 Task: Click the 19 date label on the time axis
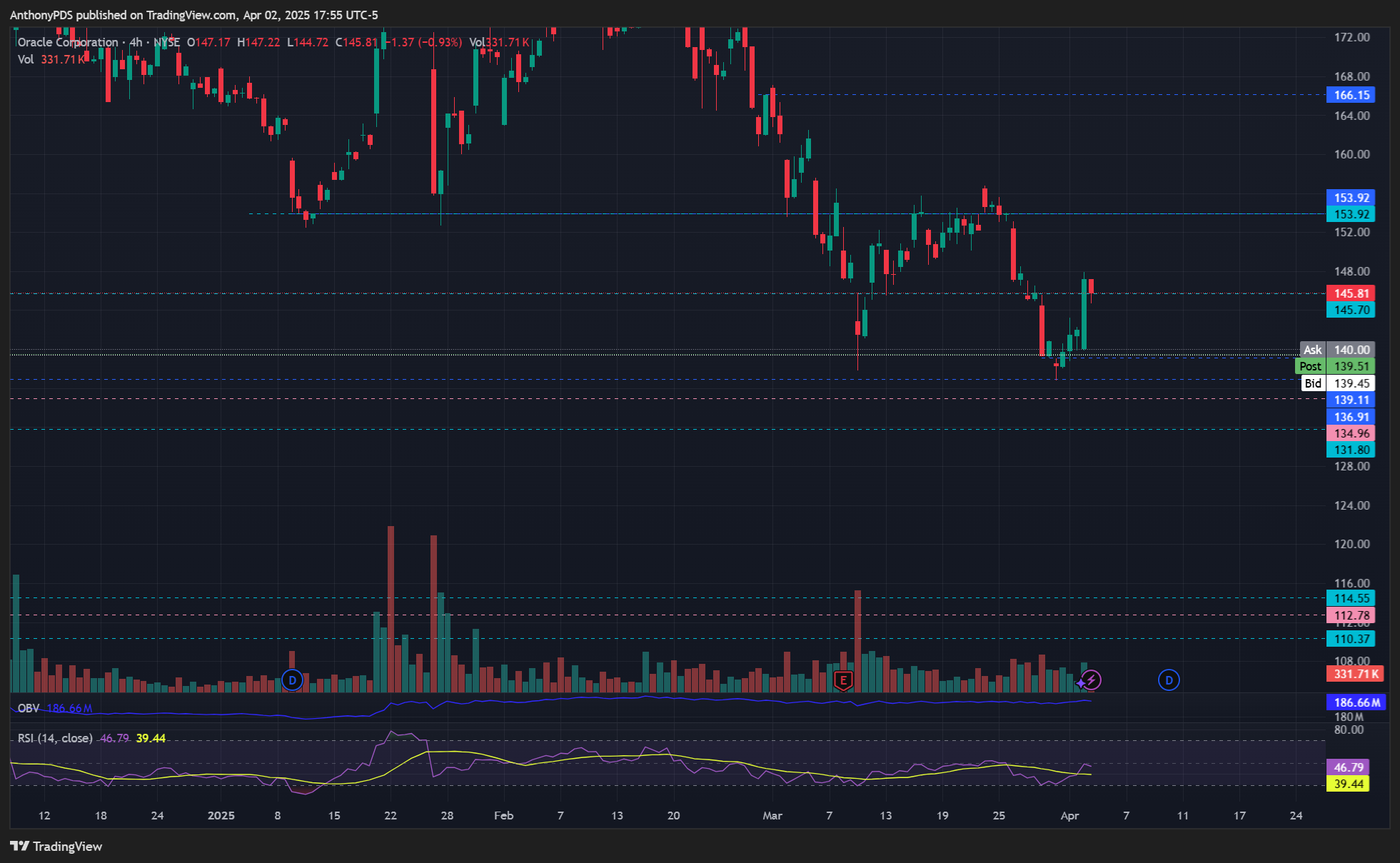coord(942,815)
